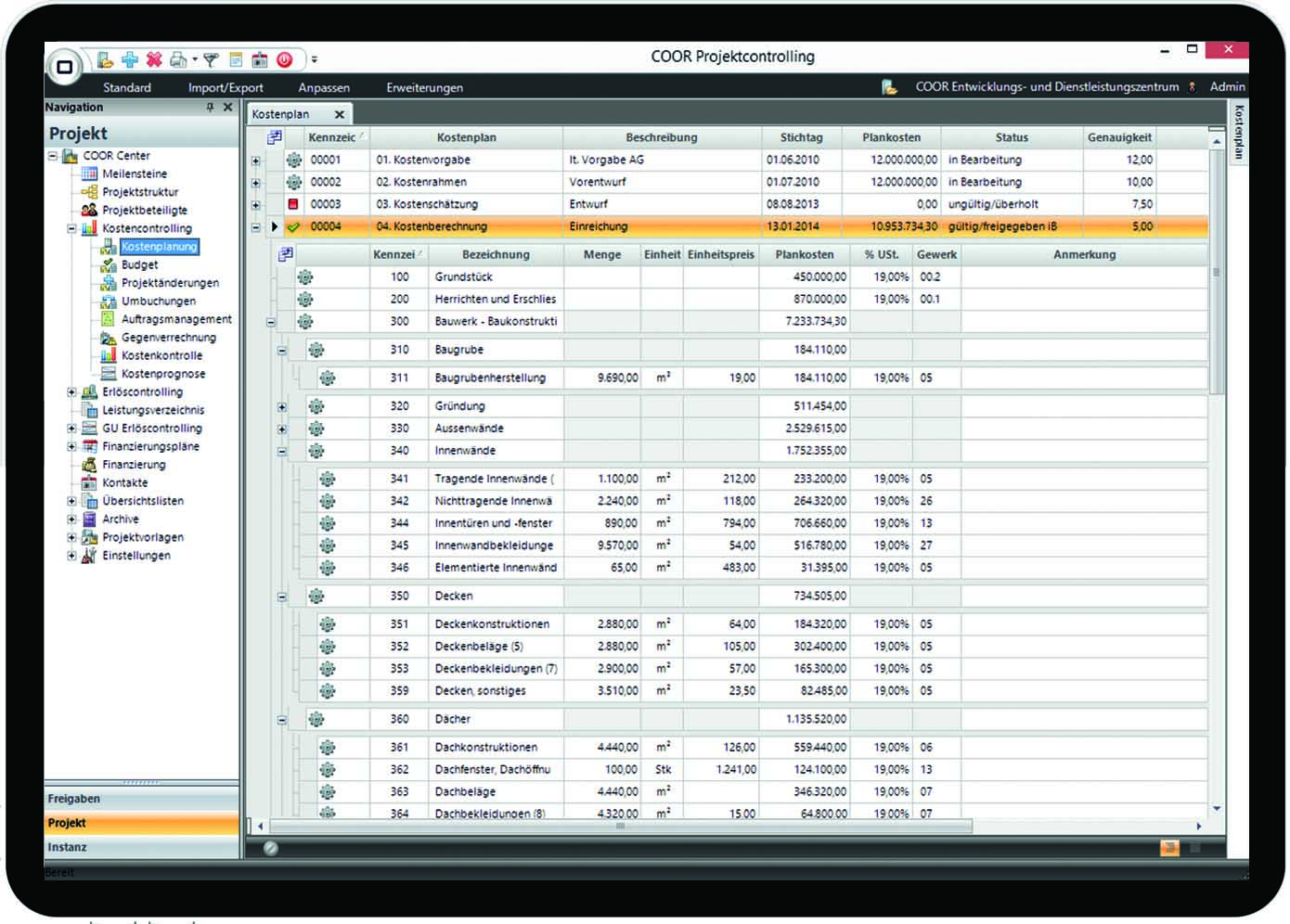Select Kostenkontrolle tree item
This screenshot has height=924, width=1290.
click(x=161, y=355)
